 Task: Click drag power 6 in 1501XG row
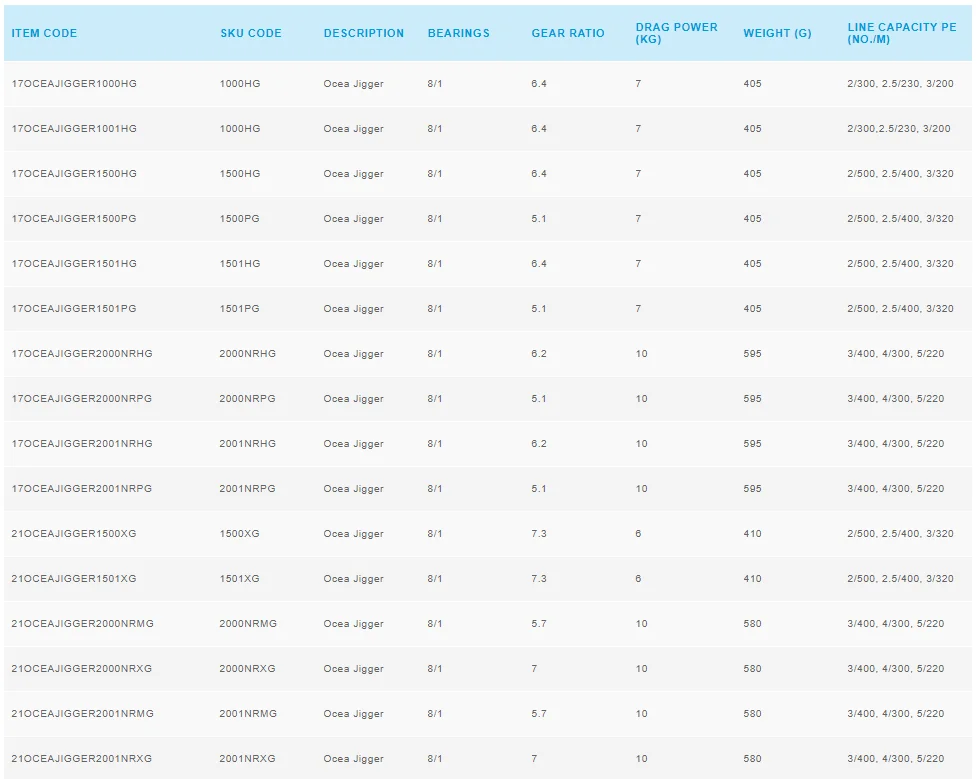click(638, 578)
